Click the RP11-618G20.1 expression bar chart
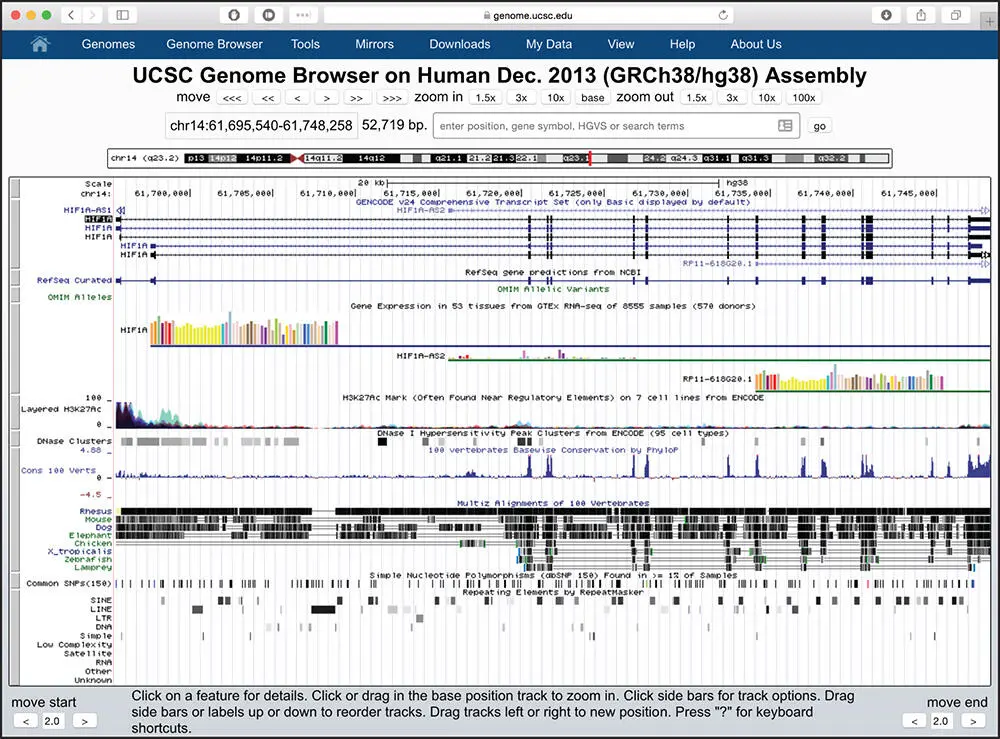 coord(849,377)
